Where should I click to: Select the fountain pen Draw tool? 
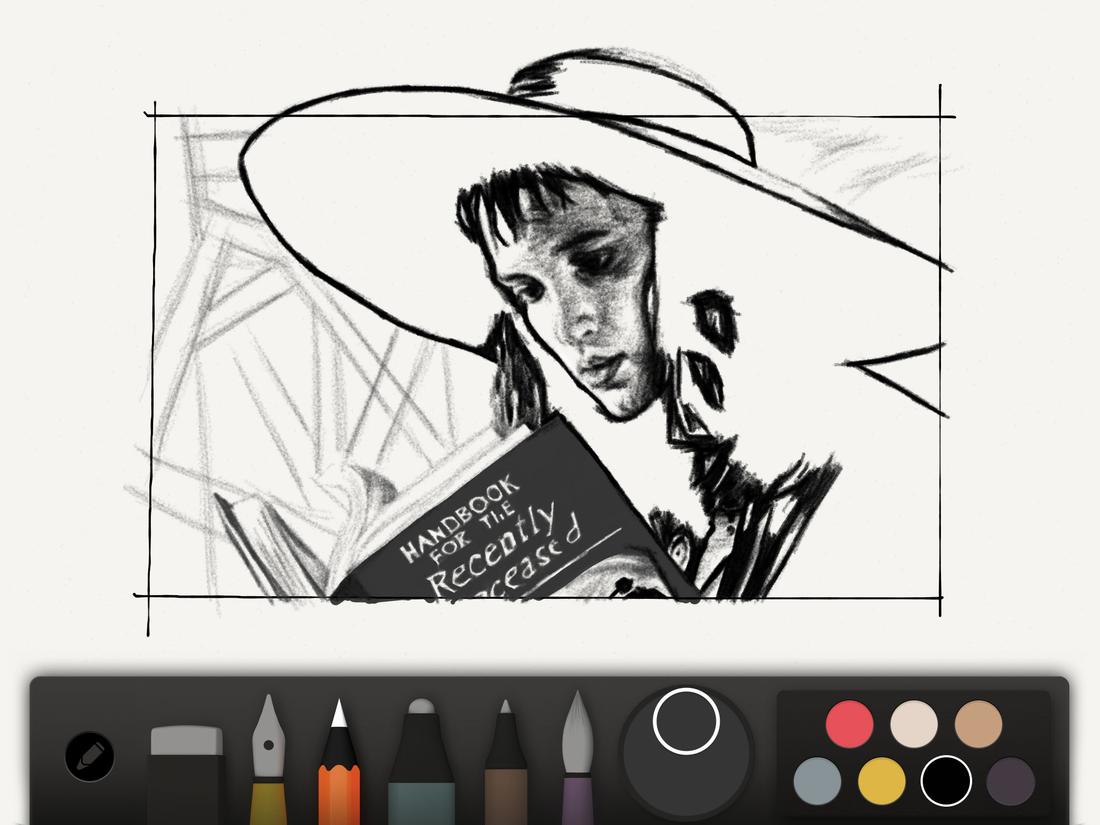click(x=270, y=750)
